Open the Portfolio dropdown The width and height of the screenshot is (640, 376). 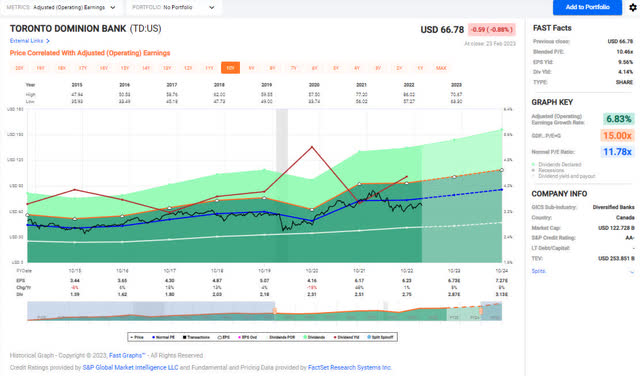tap(174, 7)
